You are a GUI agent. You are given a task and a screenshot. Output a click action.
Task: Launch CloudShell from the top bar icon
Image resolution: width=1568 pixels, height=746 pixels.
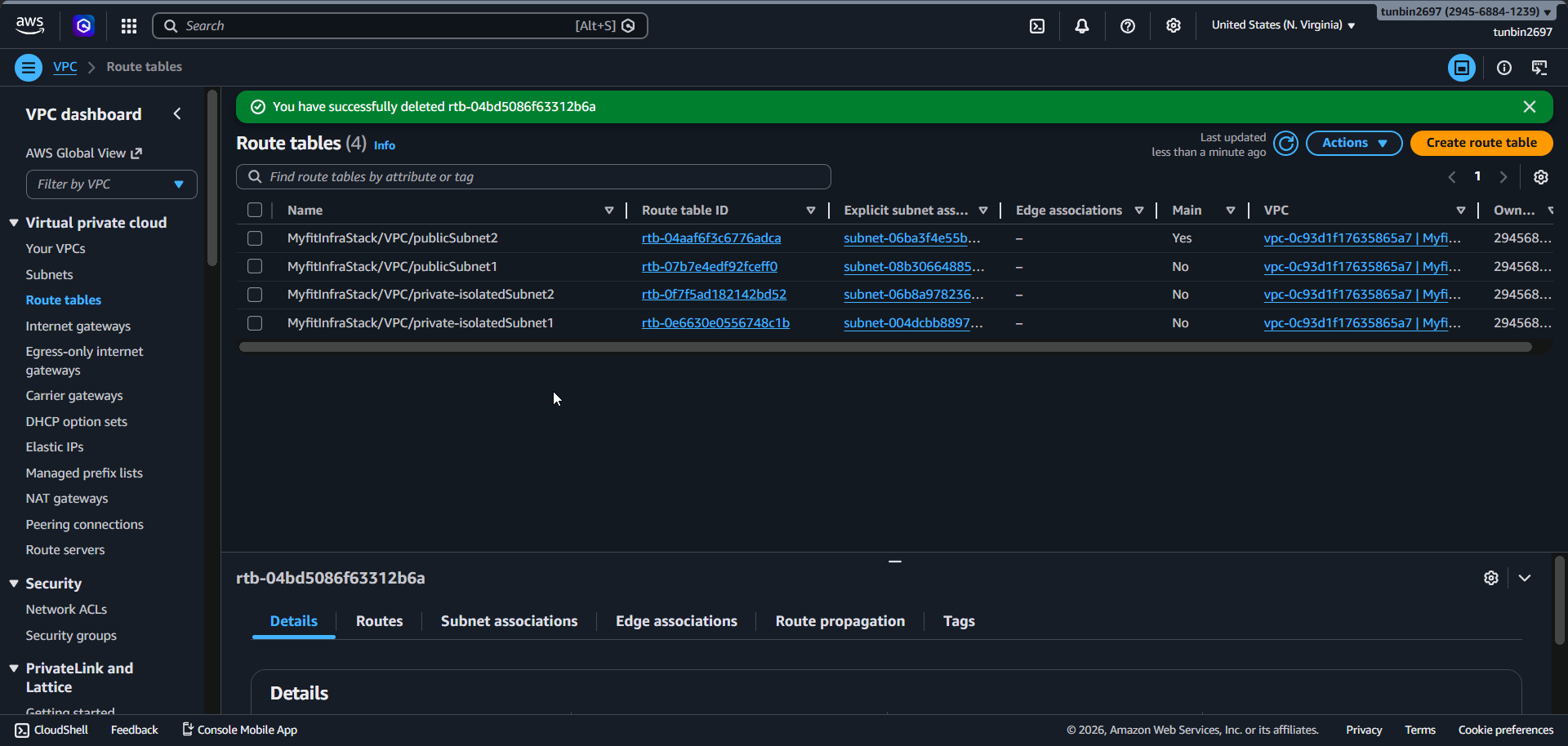1036,26
